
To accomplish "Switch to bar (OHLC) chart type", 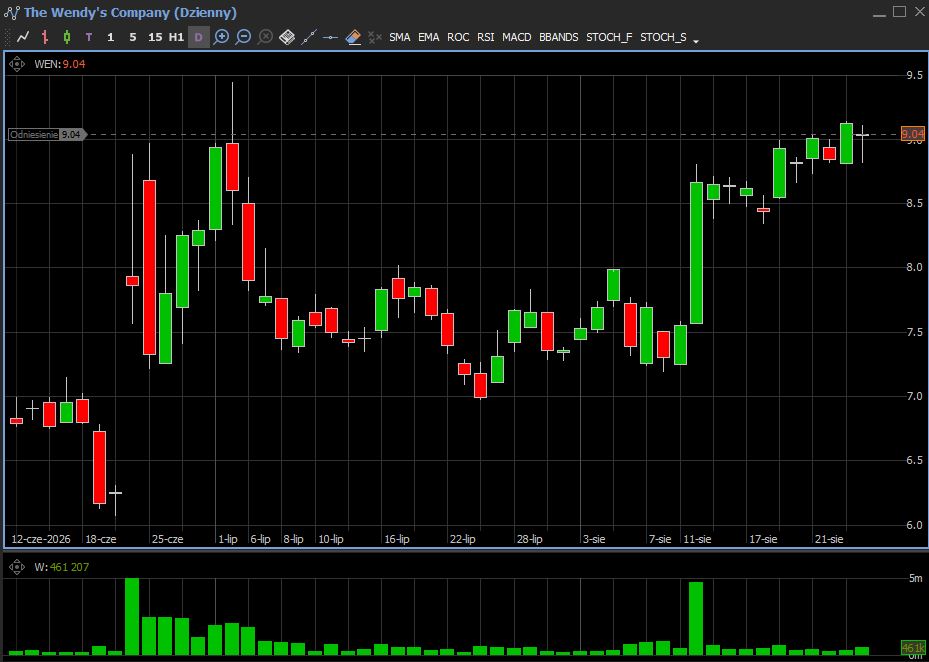I will tap(45, 37).
